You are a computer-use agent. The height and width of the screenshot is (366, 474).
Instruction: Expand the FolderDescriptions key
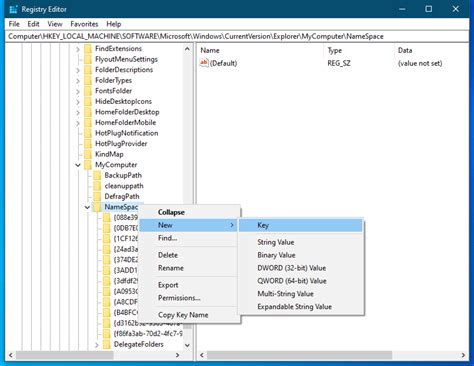[x=78, y=70]
